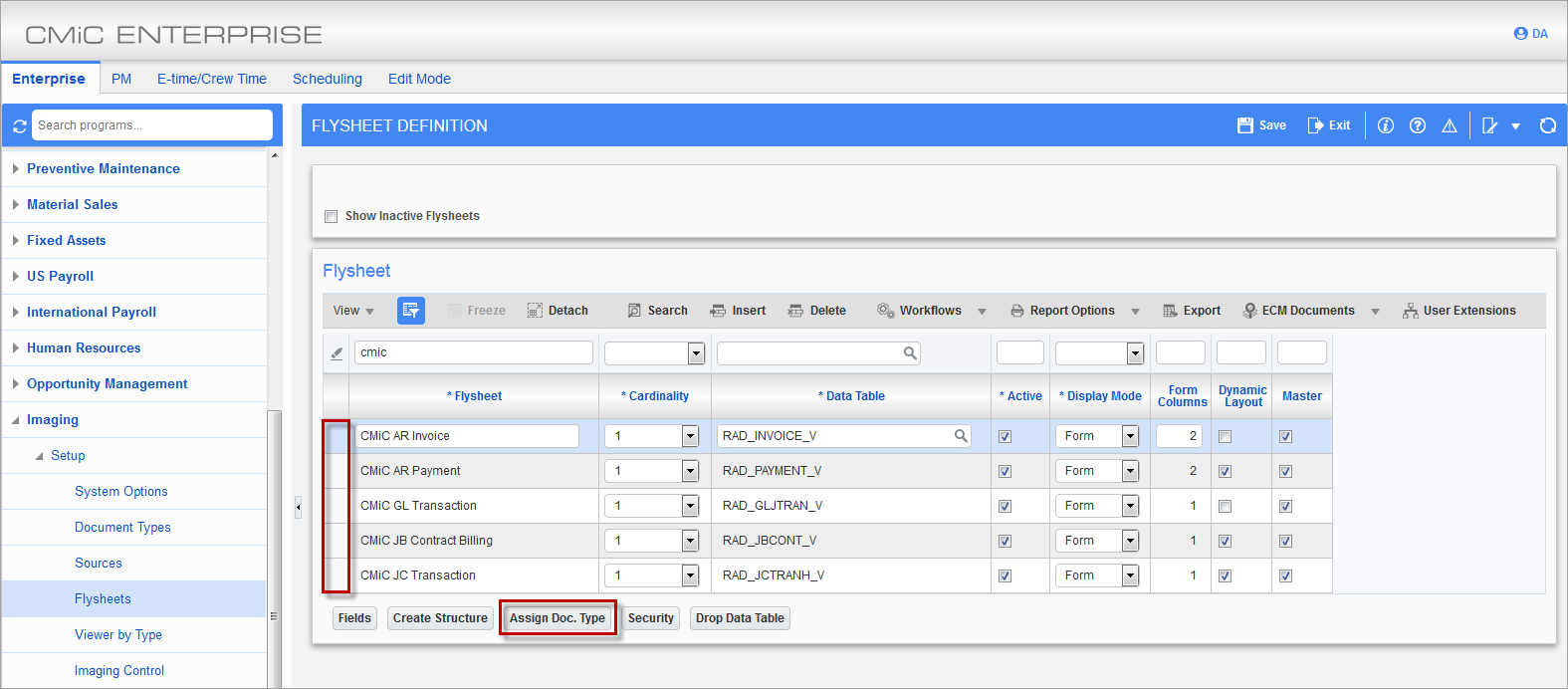Enable Show Inactive Flysheets checkbox
1568x689 pixels.
[331, 216]
